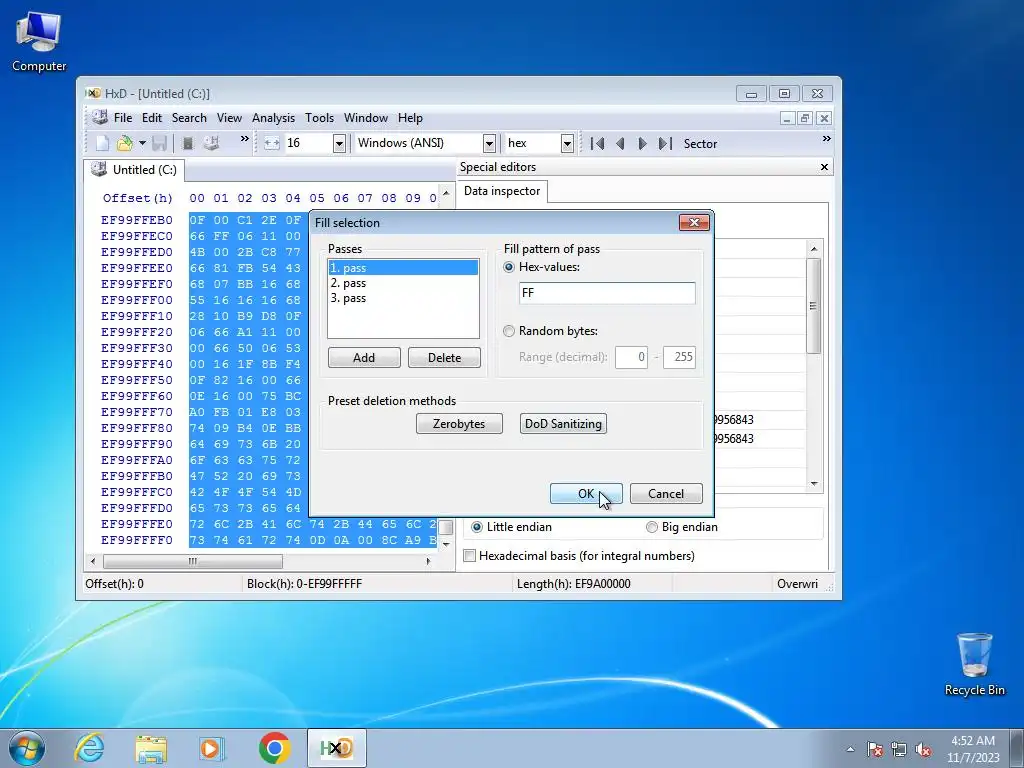Screen dimensions: 1024x768
Task: Open the Windows (ANSI) charset dropdown
Action: pyautogui.click(x=489, y=143)
